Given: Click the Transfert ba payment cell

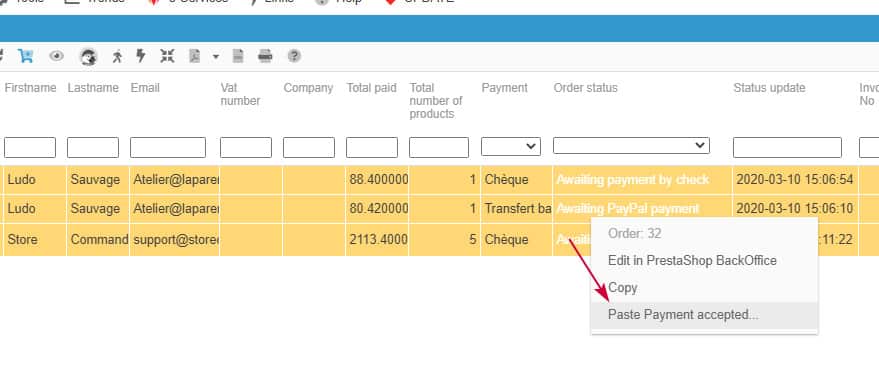Looking at the screenshot, I should [x=516, y=209].
